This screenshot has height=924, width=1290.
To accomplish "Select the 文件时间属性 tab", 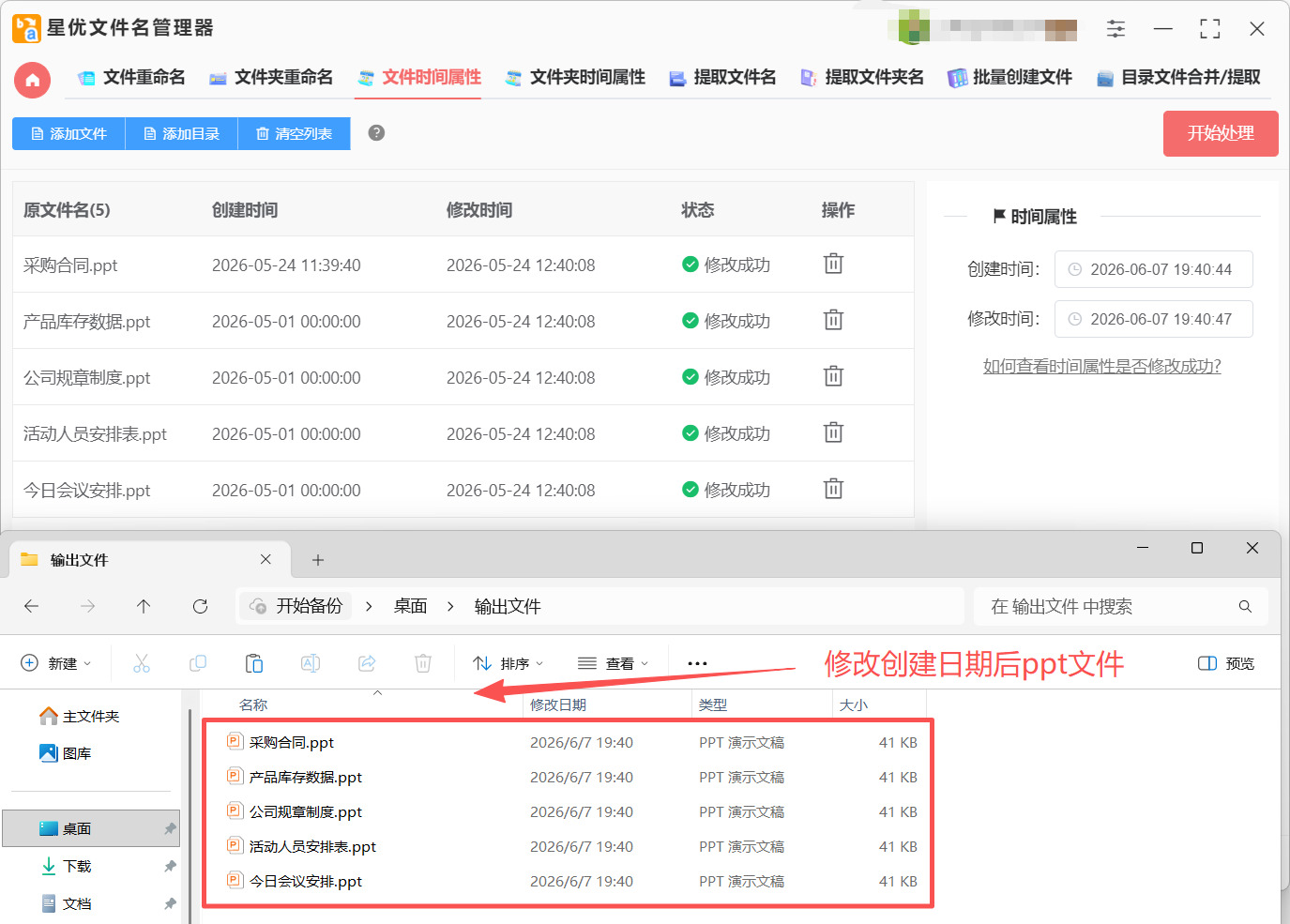I will 418,78.
